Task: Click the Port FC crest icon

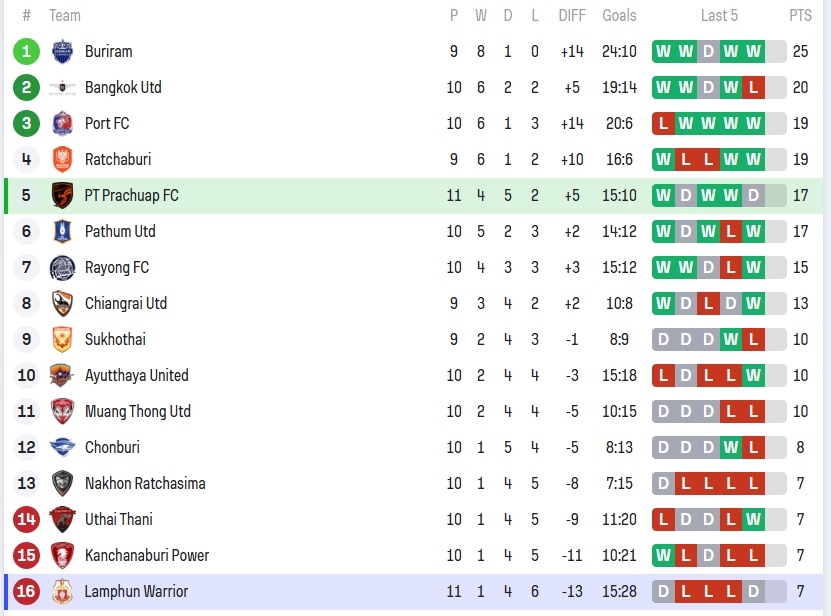Action: [x=63, y=123]
